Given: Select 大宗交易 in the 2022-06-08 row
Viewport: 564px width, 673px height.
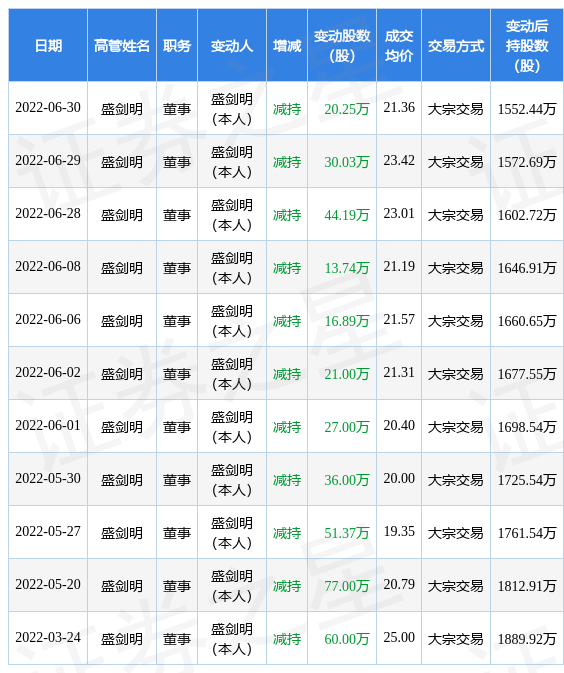Looking at the screenshot, I should click(456, 268).
